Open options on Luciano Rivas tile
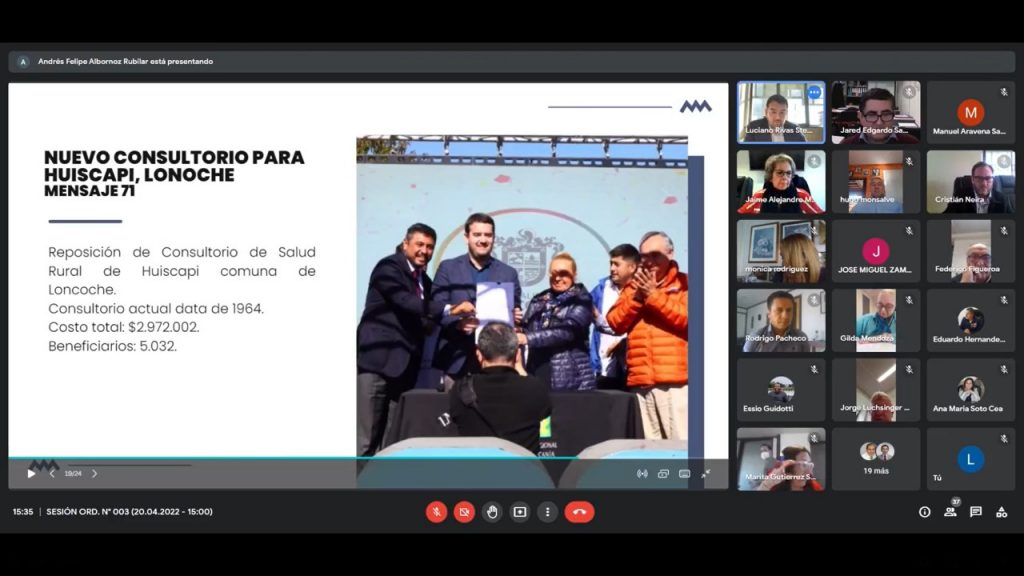Image resolution: width=1024 pixels, height=576 pixels. click(814, 92)
